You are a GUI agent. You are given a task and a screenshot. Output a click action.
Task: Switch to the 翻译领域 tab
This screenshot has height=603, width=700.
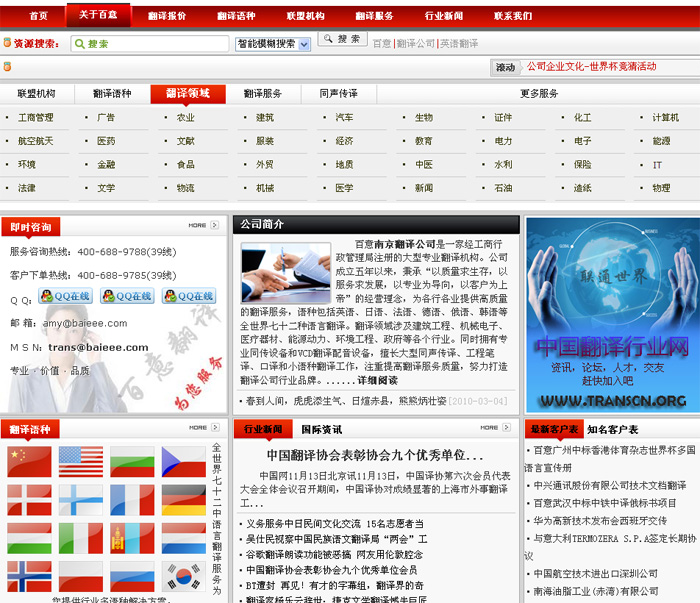click(188, 93)
